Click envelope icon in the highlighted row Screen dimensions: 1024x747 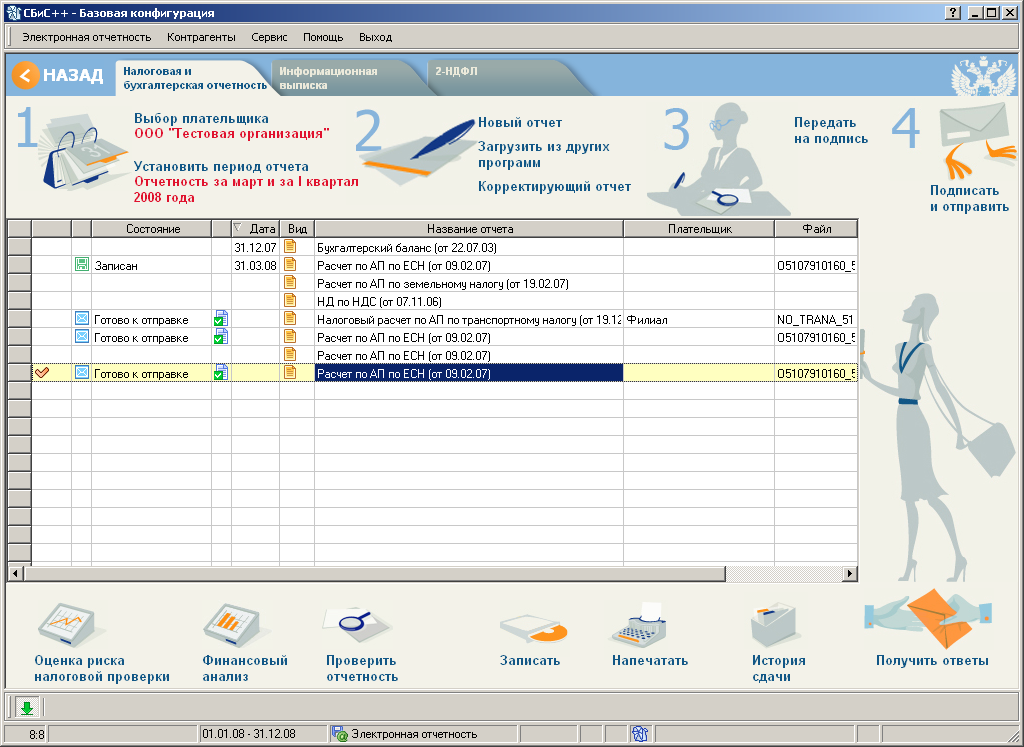click(x=82, y=373)
